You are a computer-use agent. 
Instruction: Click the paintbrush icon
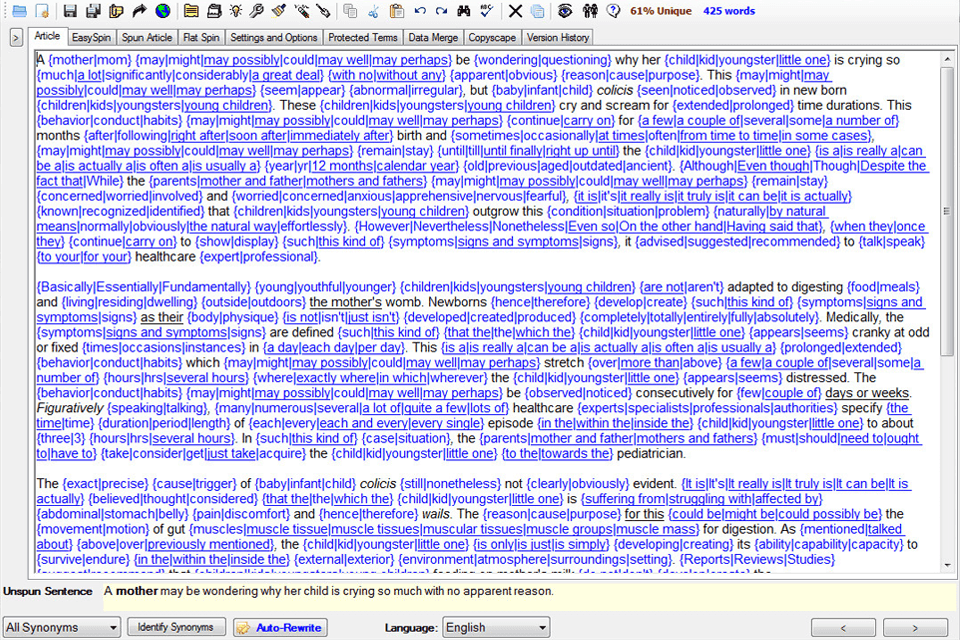pyautogui.click(x=279, y=10)
